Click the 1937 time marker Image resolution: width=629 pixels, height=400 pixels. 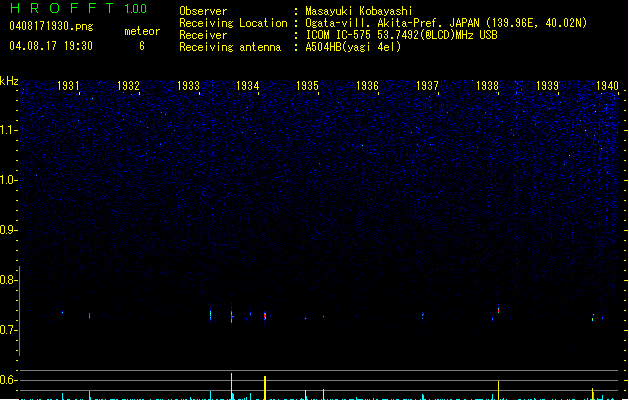pyautogui.click(x=427, y=86)
